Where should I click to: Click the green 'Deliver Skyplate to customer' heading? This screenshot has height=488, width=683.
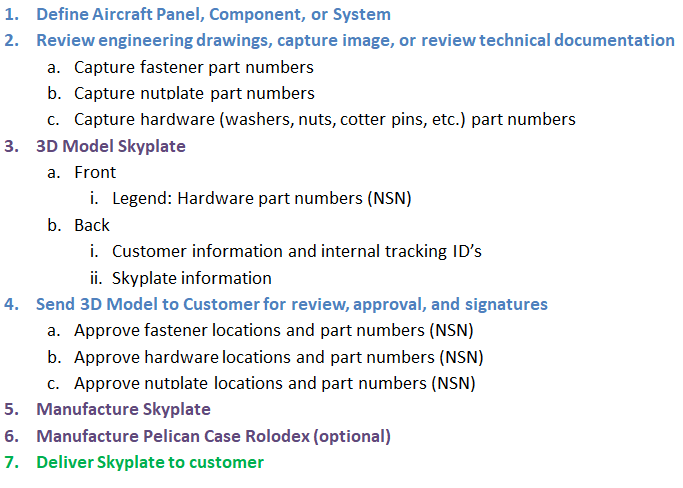[x=150, y=462]
